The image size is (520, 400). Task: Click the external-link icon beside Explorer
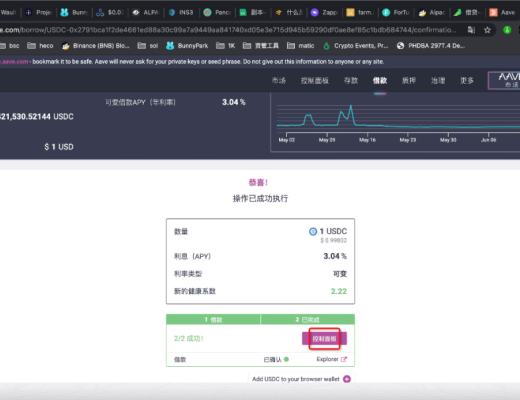344,359
